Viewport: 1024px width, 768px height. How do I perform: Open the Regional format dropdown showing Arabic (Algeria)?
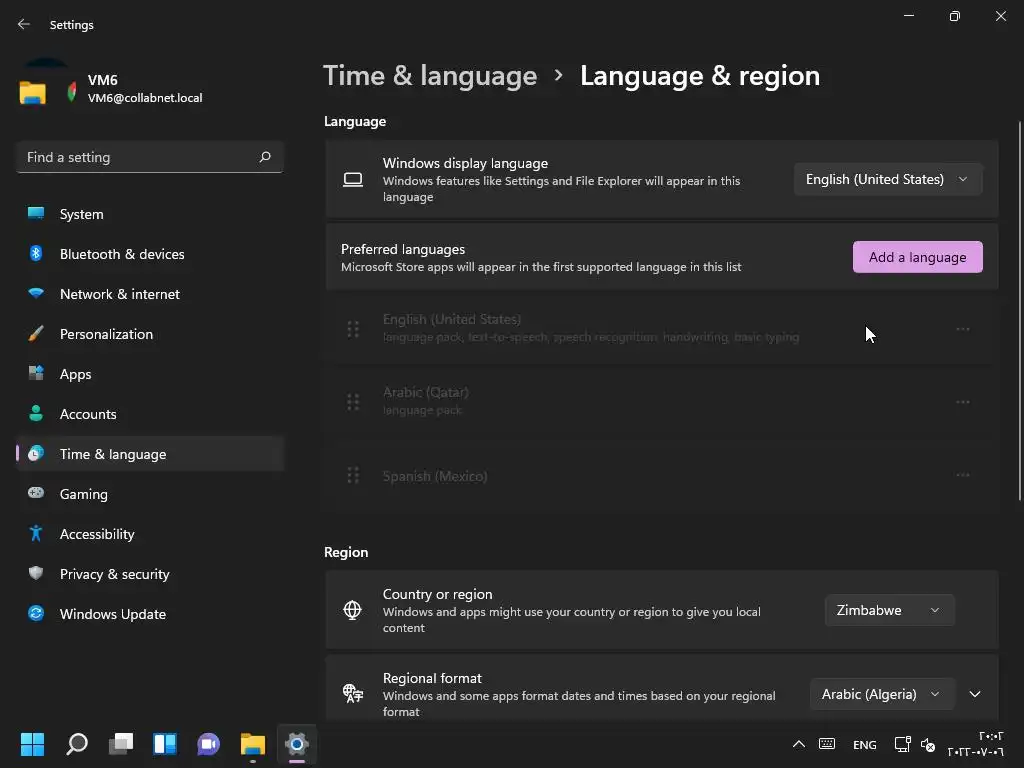coord(882,694)
